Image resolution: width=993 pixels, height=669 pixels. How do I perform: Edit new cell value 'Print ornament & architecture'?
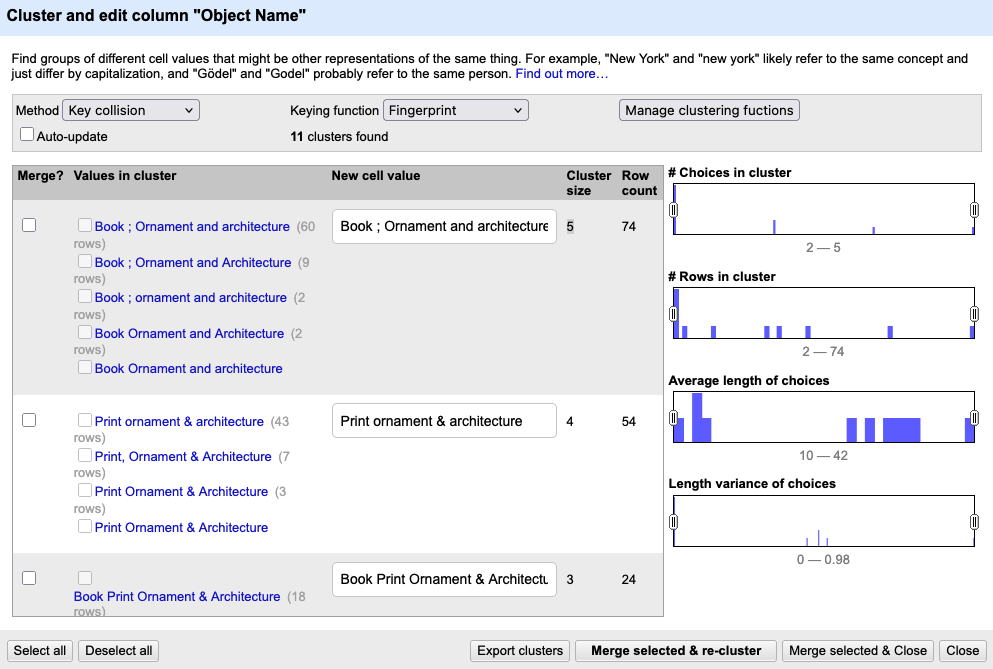(x=444, y=421)
